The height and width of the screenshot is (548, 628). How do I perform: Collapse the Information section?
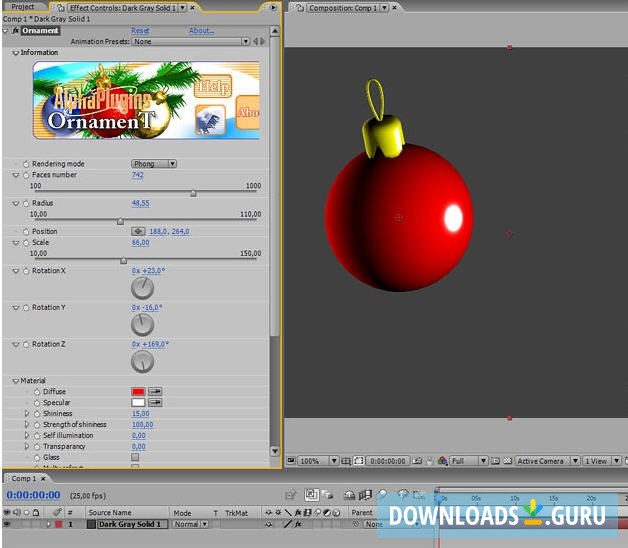point(16,53)
